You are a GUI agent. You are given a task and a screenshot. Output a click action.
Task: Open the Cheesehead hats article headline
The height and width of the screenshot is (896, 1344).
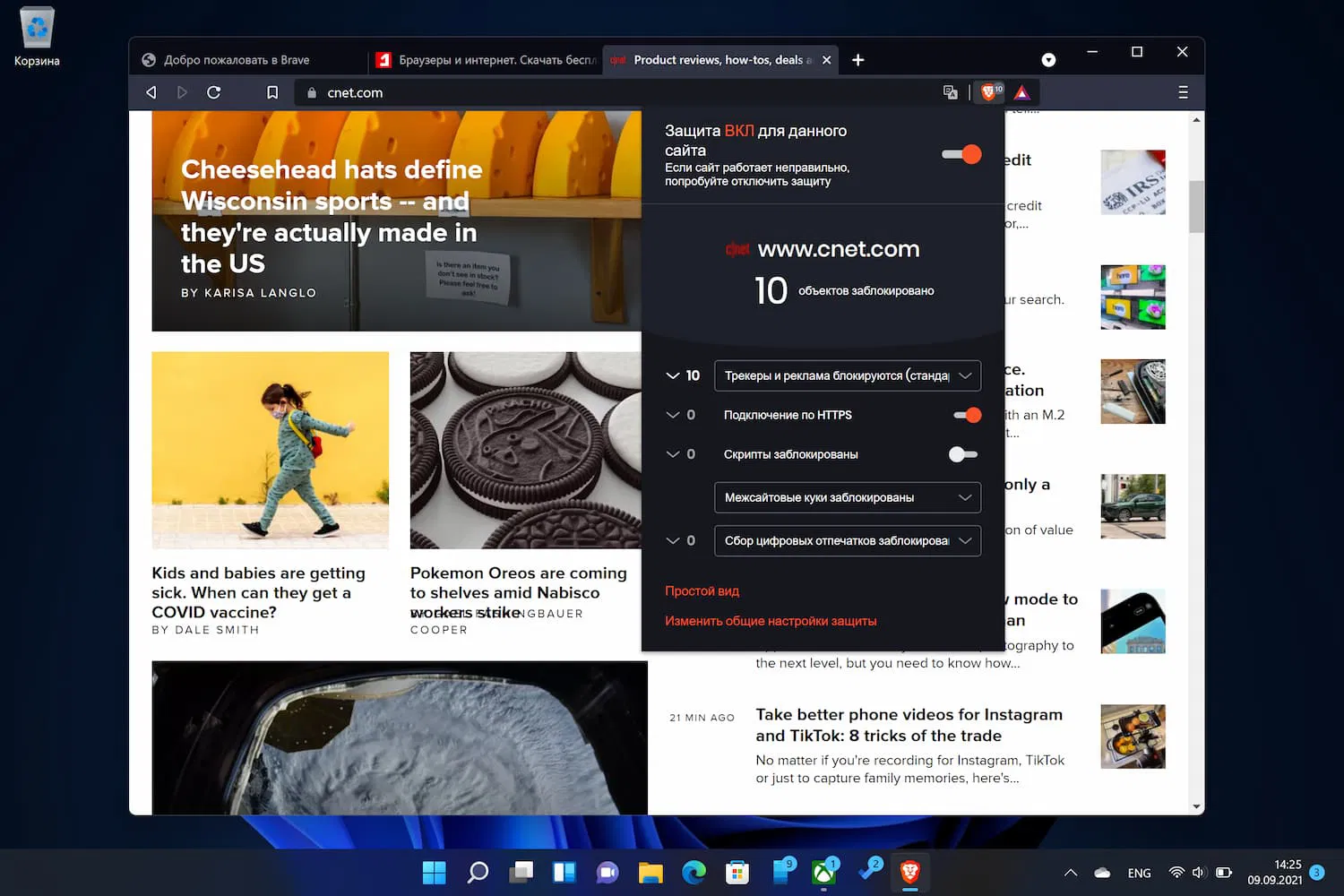click(x=332, y=217)
